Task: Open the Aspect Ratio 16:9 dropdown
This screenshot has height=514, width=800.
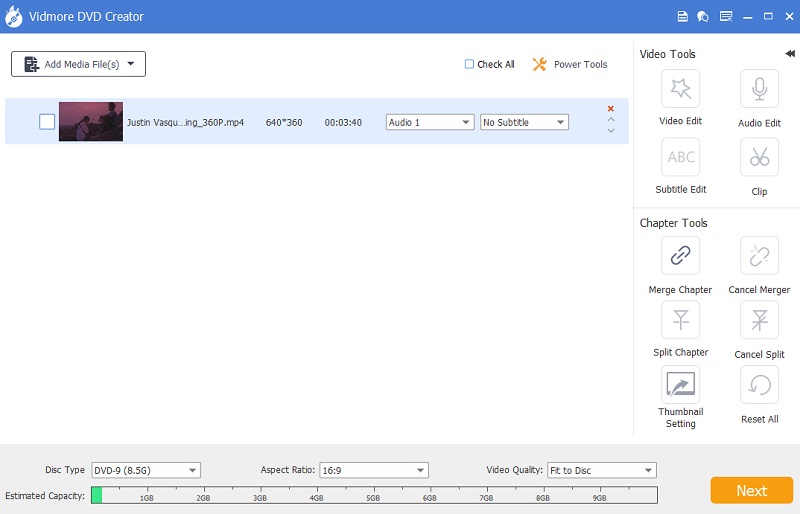Action: point(374,470)
